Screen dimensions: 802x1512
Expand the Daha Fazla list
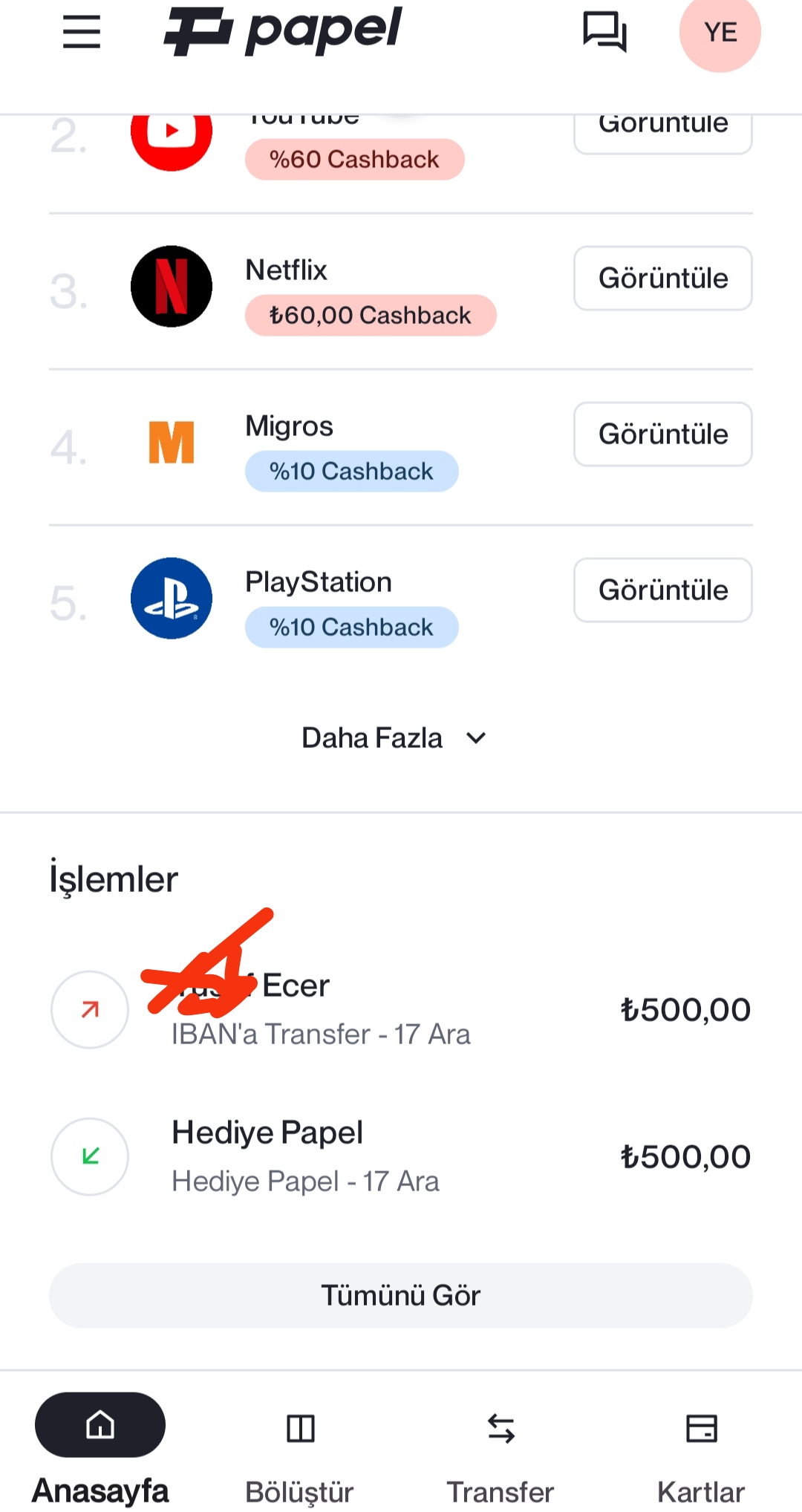point(394,738)
